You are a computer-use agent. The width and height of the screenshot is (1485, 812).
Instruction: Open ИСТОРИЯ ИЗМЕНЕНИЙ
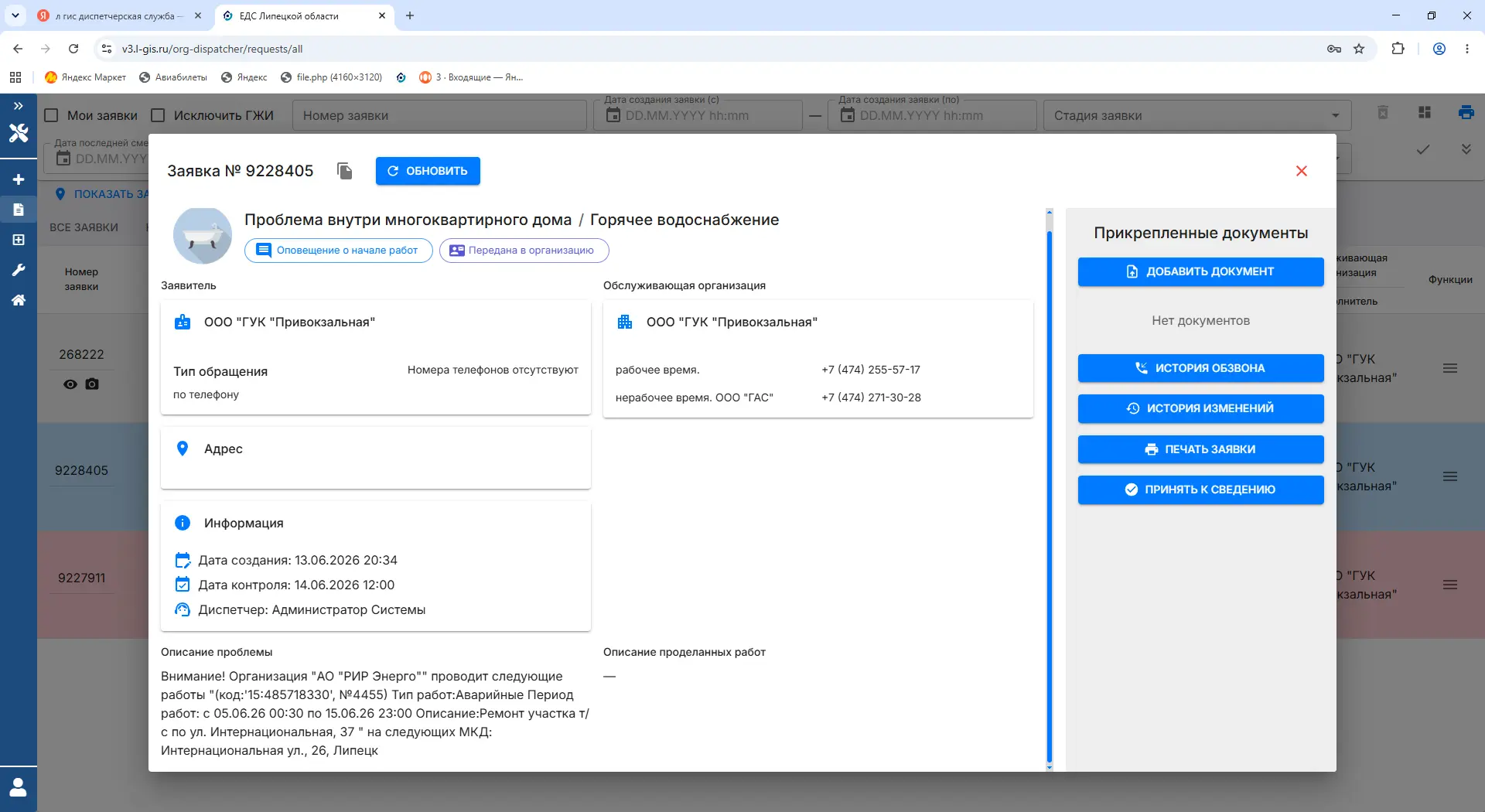coord(1200,408)
